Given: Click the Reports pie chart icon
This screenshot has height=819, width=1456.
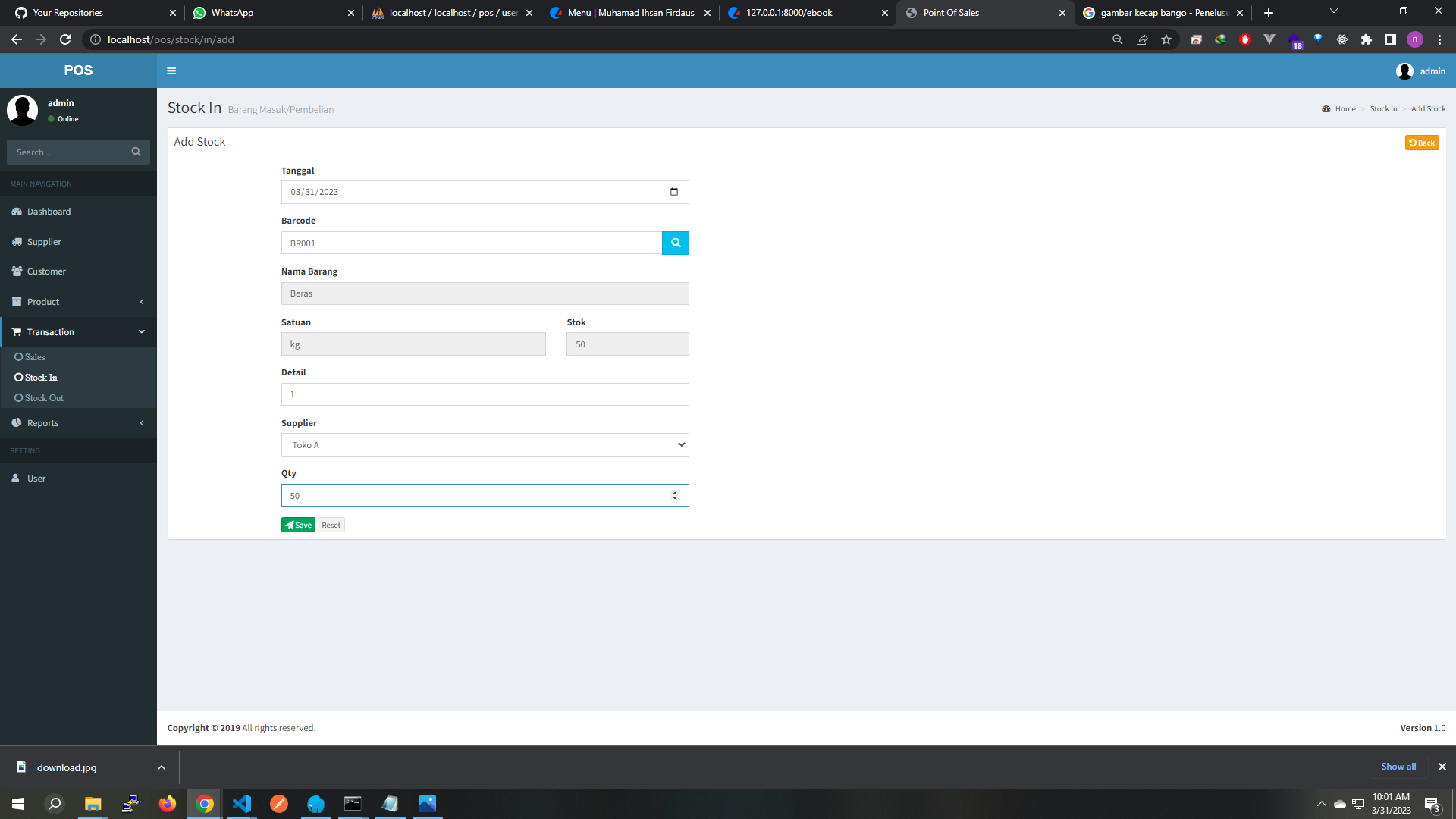Looking at the screenshot, I should click(x=17, y=423).
